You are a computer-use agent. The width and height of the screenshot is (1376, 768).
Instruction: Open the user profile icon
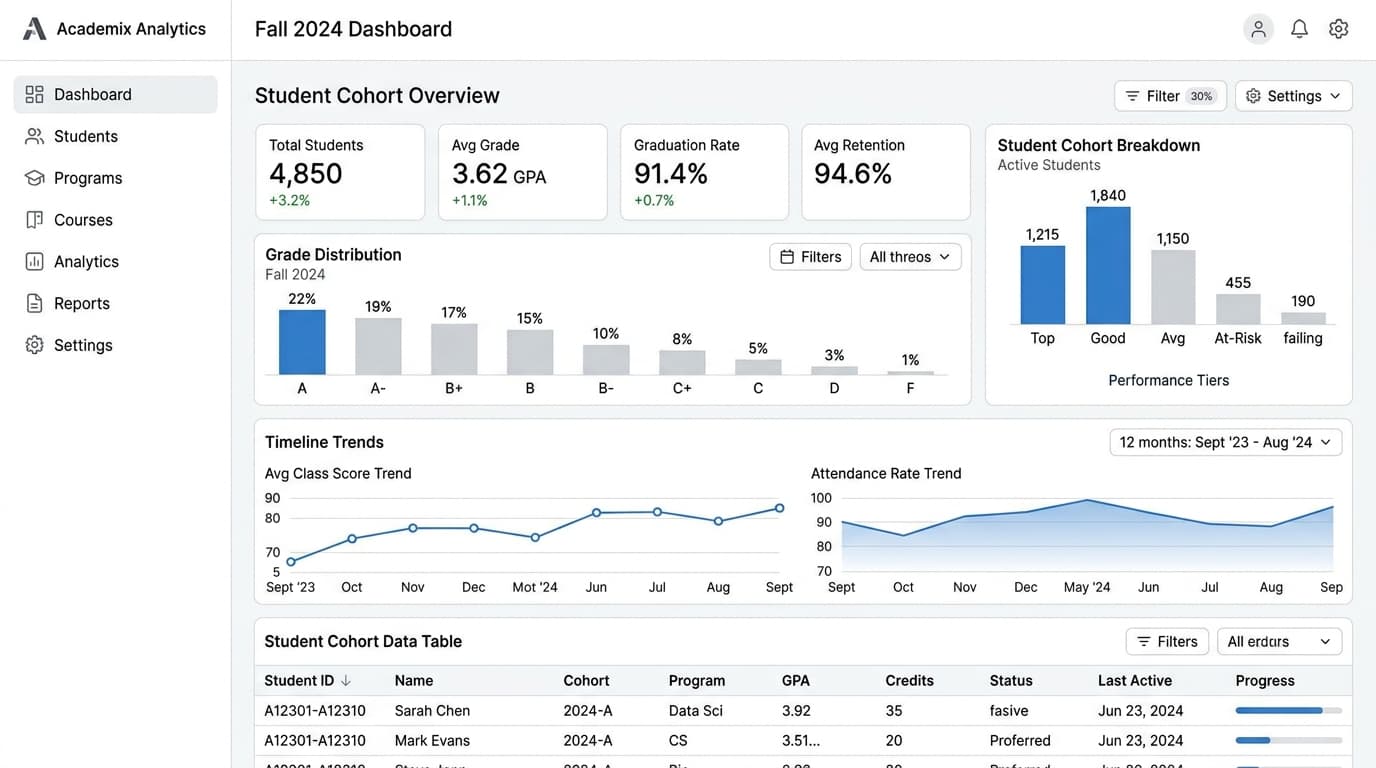coord(1258,29)
